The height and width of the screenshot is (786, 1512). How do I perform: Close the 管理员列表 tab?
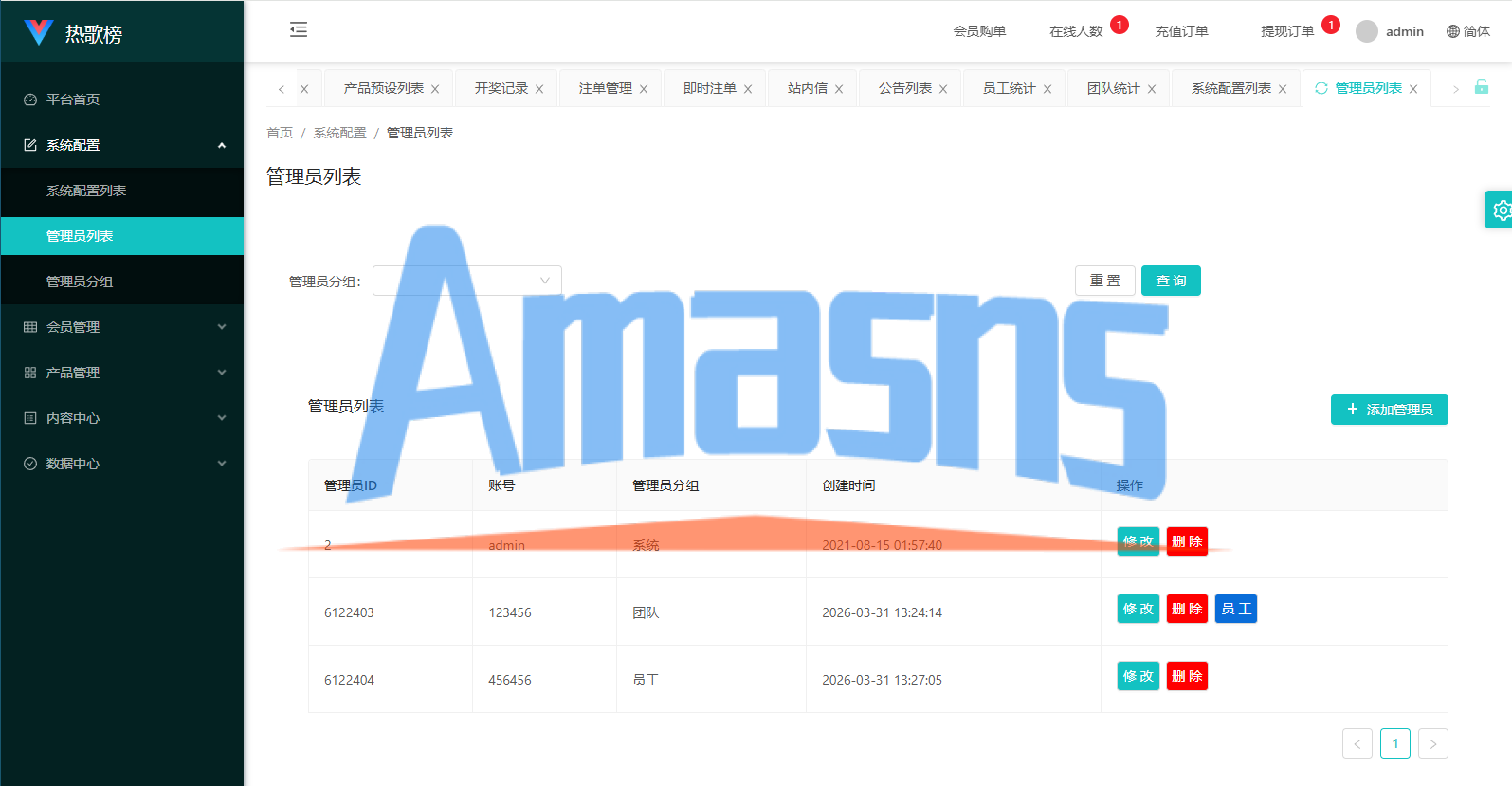point(1413,89)
